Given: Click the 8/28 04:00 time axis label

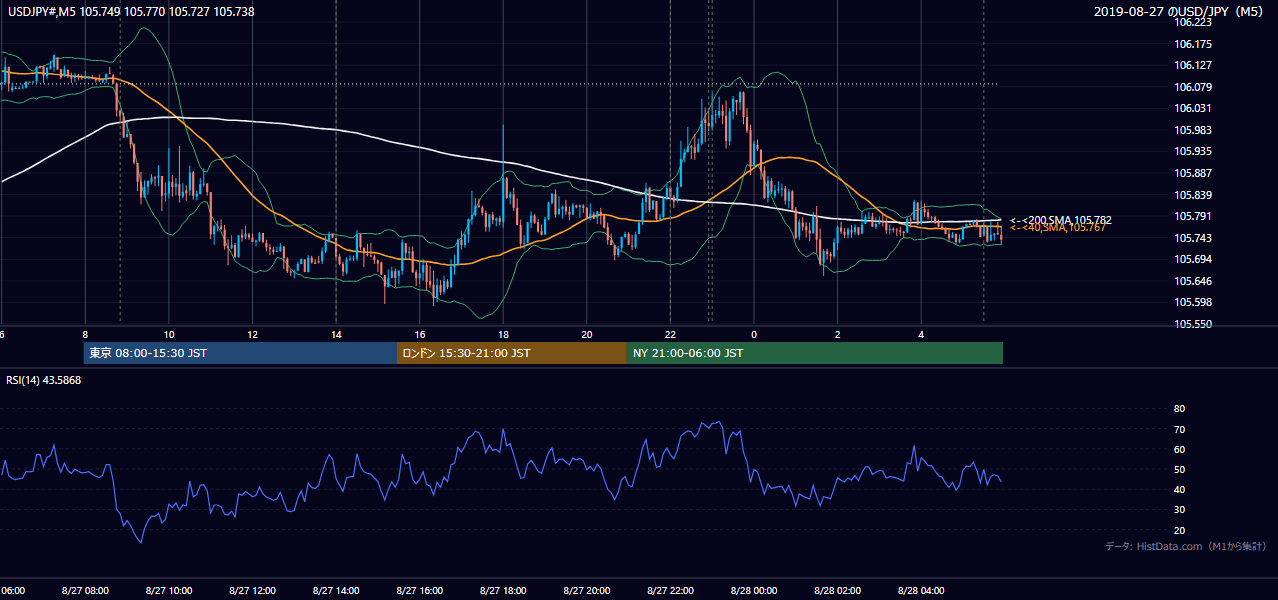Looking at the screenshot, I should (921, 591).
